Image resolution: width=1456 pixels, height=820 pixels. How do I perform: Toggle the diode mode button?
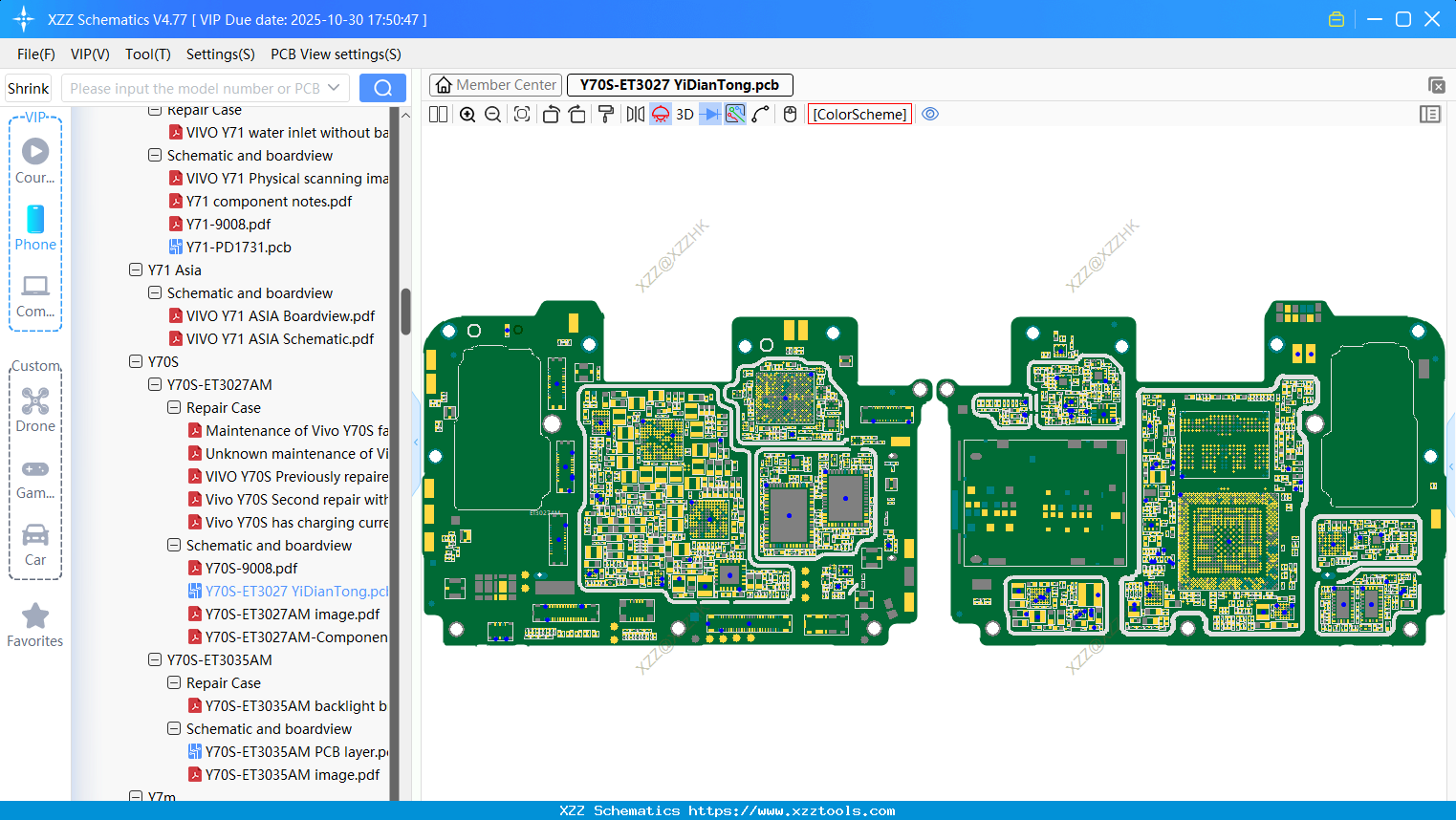(x=710, y=115)
